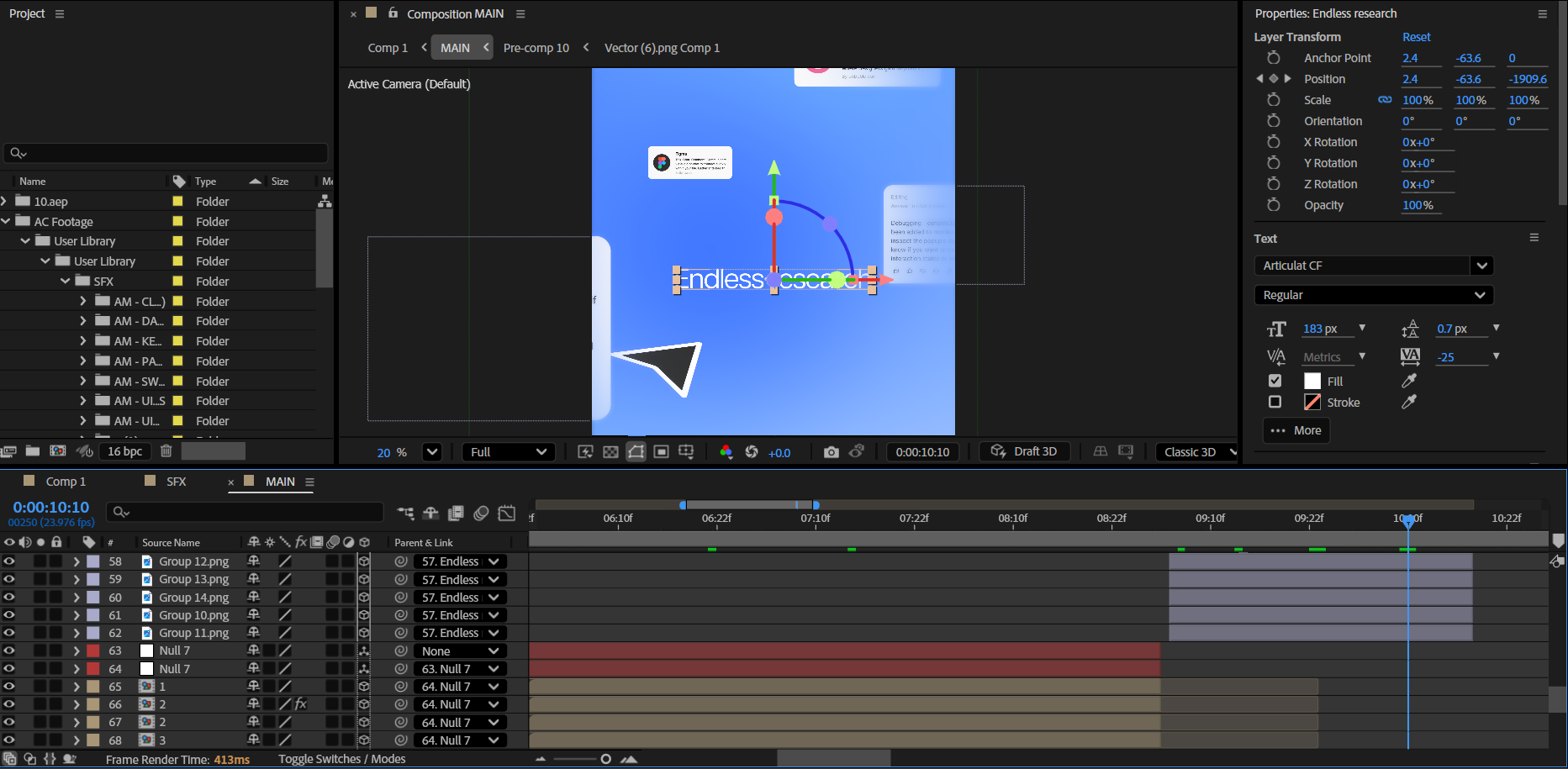Viewport: 1568px width, 769px height.
Task: Toggle the transparency grid icon
Action: (610, 452)
